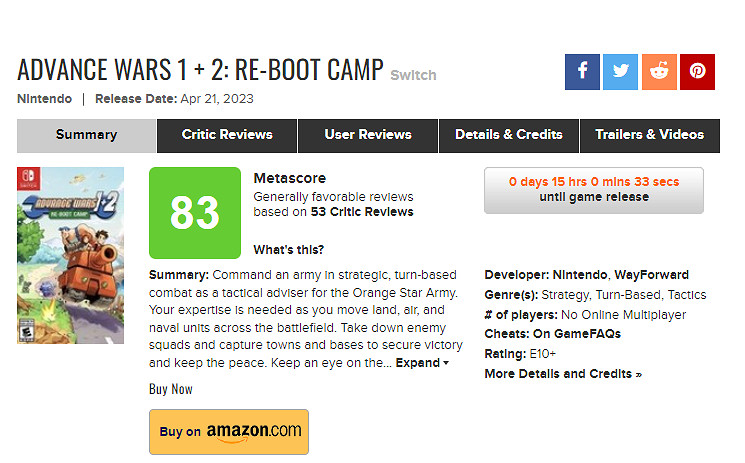Click the Switch platform label

click(413, 75)
